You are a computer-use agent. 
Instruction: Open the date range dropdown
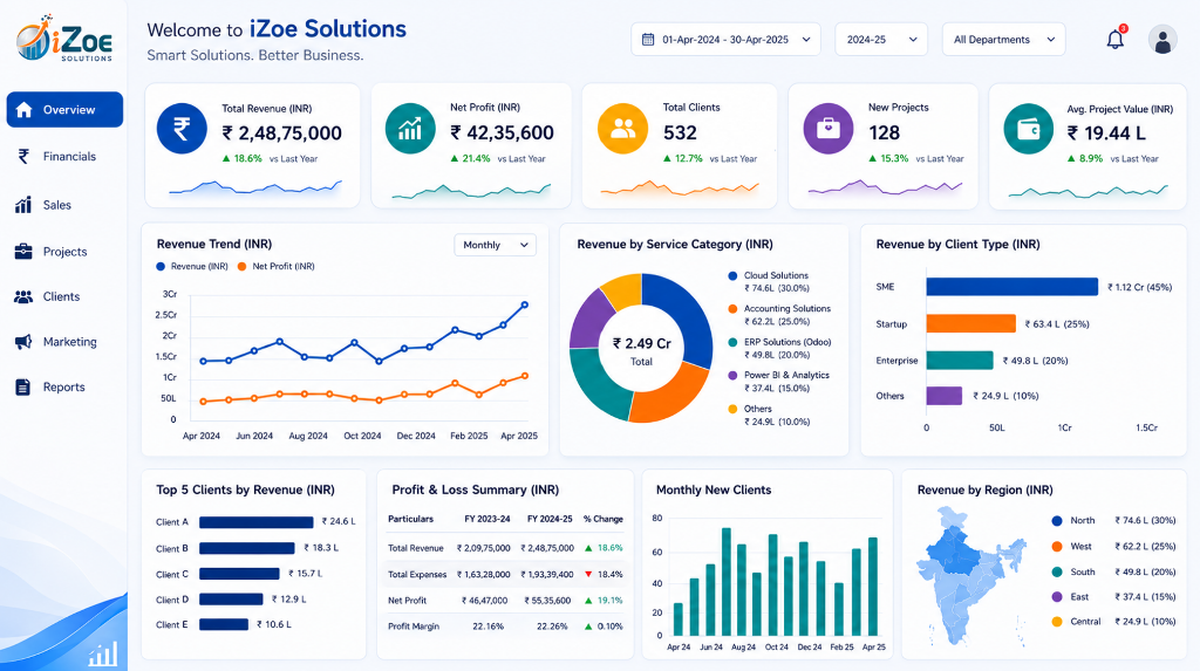pyautogui.click(x=726, y=39)
